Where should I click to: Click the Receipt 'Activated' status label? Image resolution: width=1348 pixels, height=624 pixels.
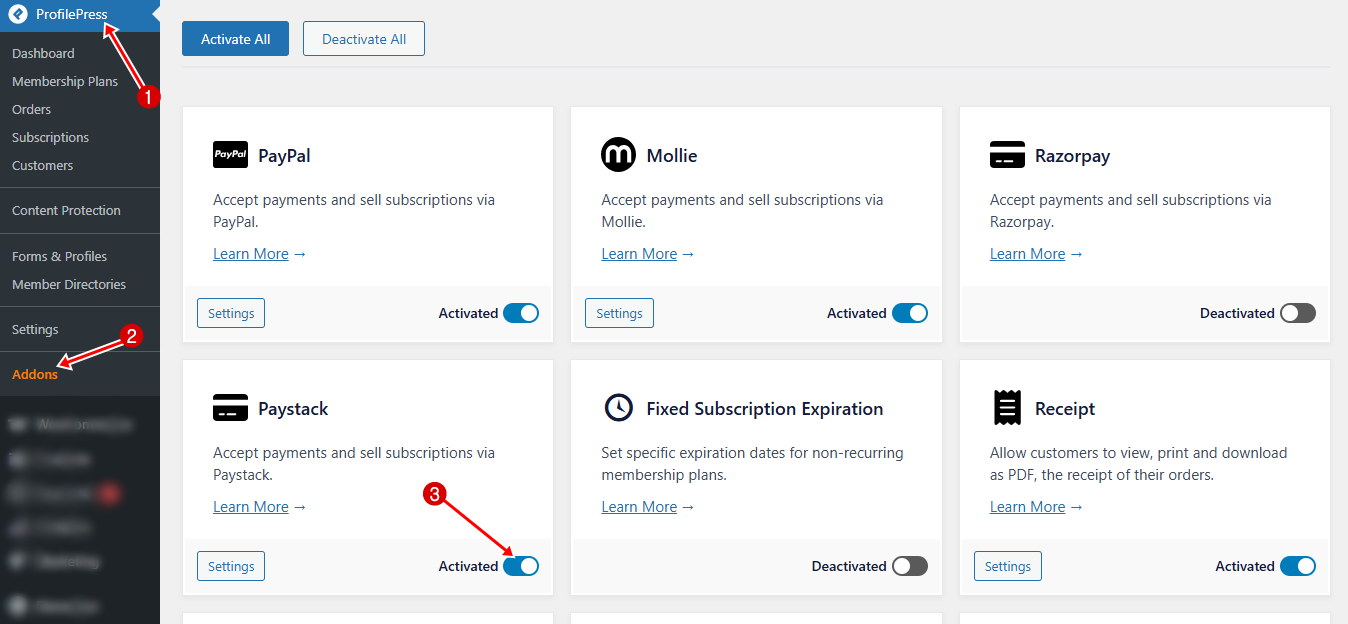click(x=1245, y=566)
